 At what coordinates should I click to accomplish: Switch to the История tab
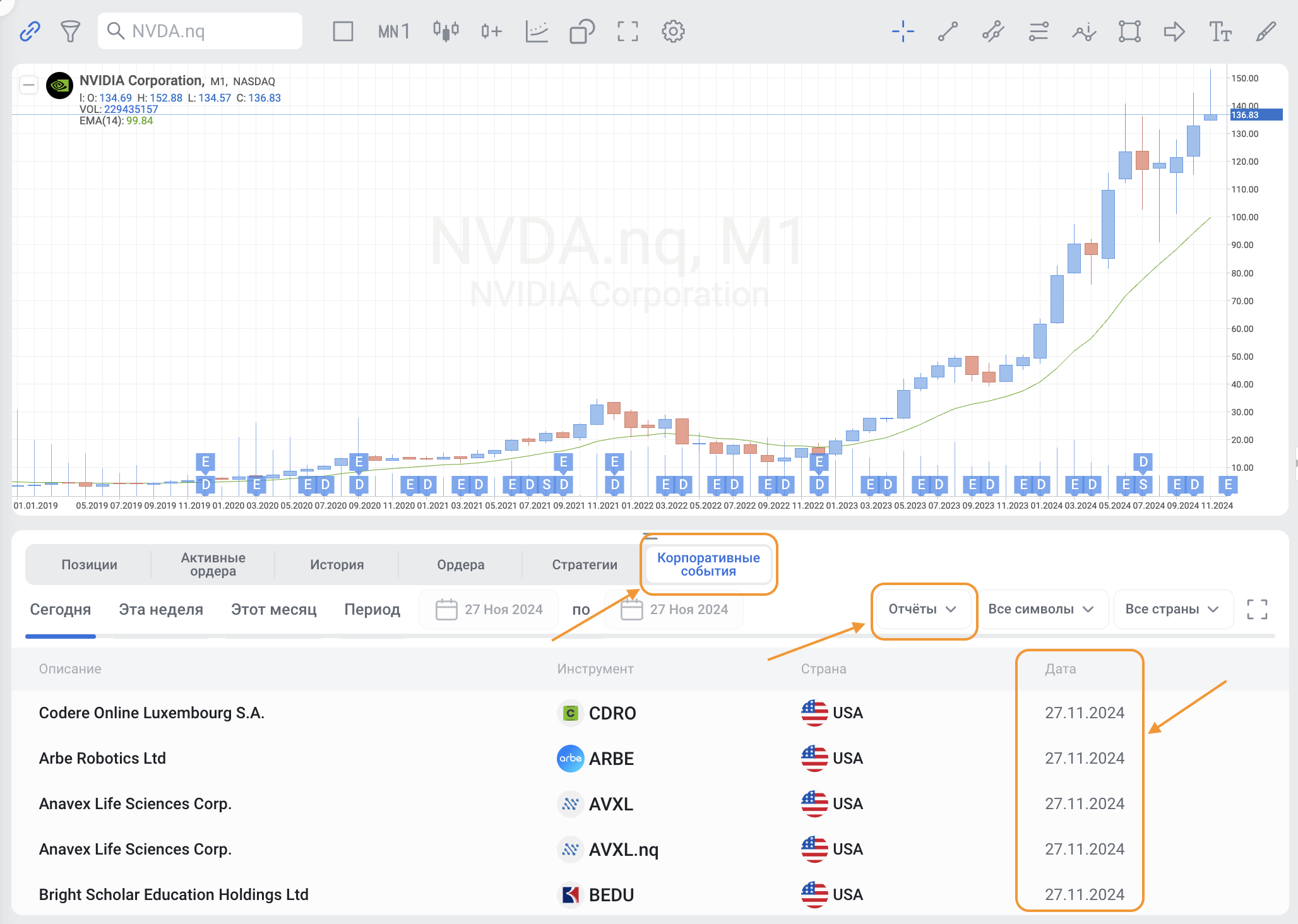click(x=336, y=564)
